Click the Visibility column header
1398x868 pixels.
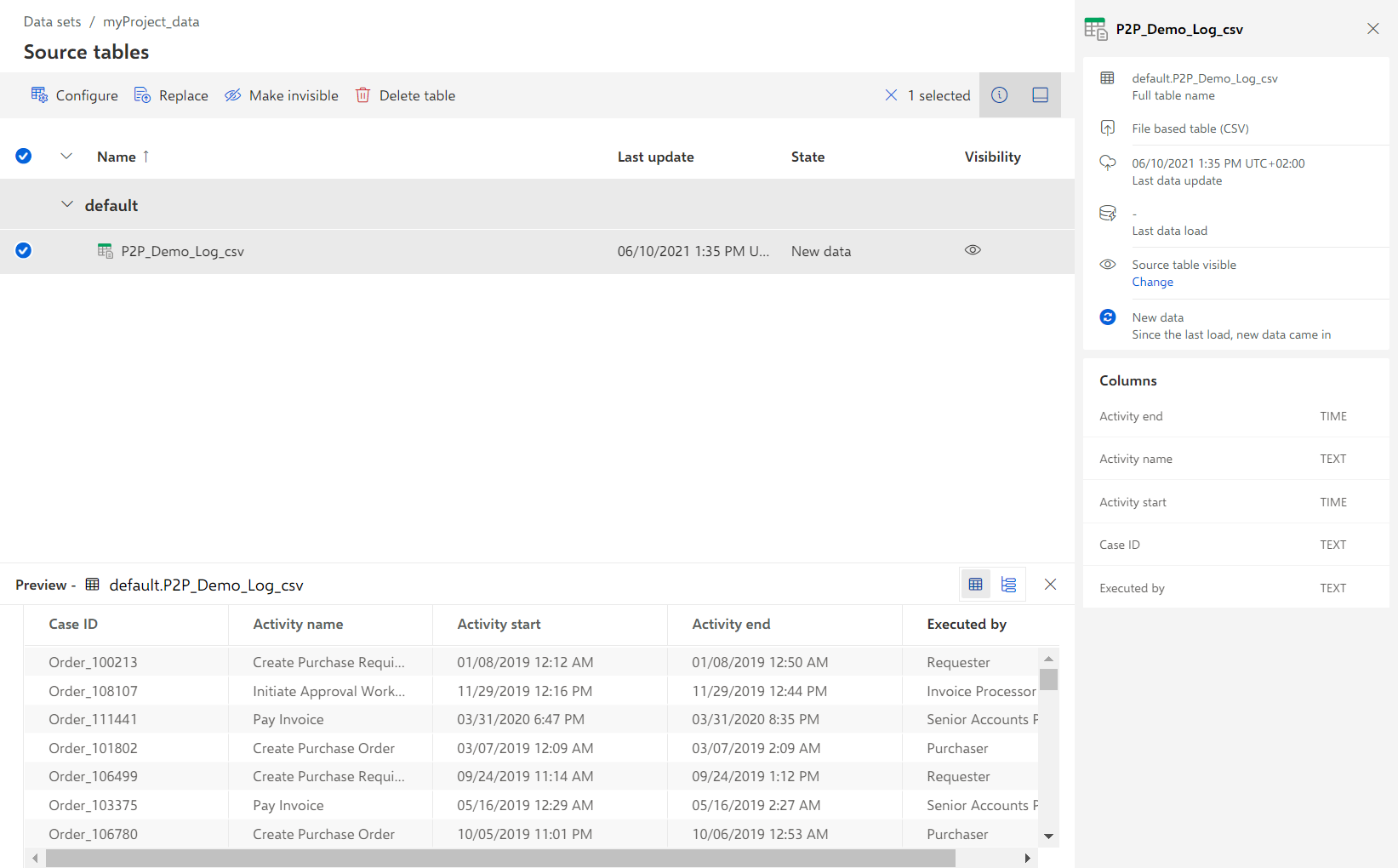click(x=992, y=157)
